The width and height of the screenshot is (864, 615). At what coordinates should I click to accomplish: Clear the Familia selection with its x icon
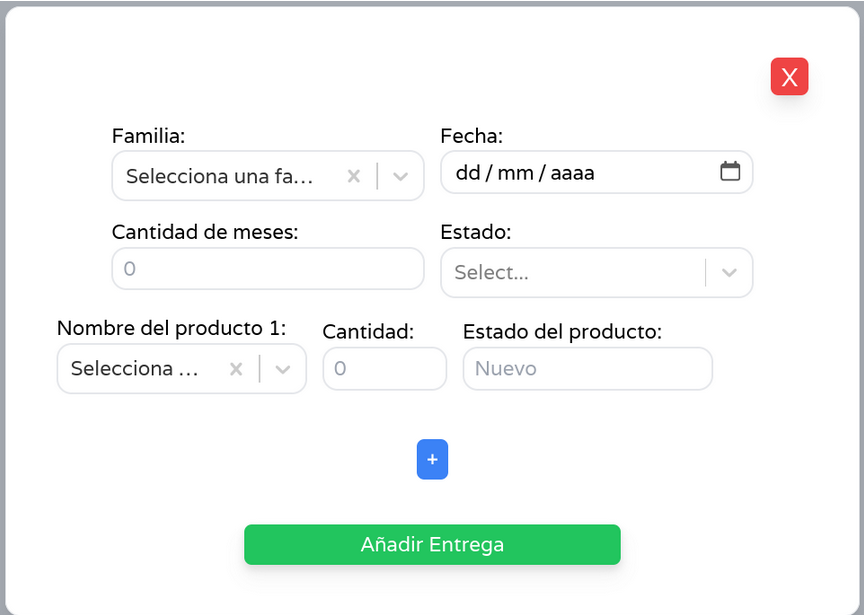click(353, 176)
